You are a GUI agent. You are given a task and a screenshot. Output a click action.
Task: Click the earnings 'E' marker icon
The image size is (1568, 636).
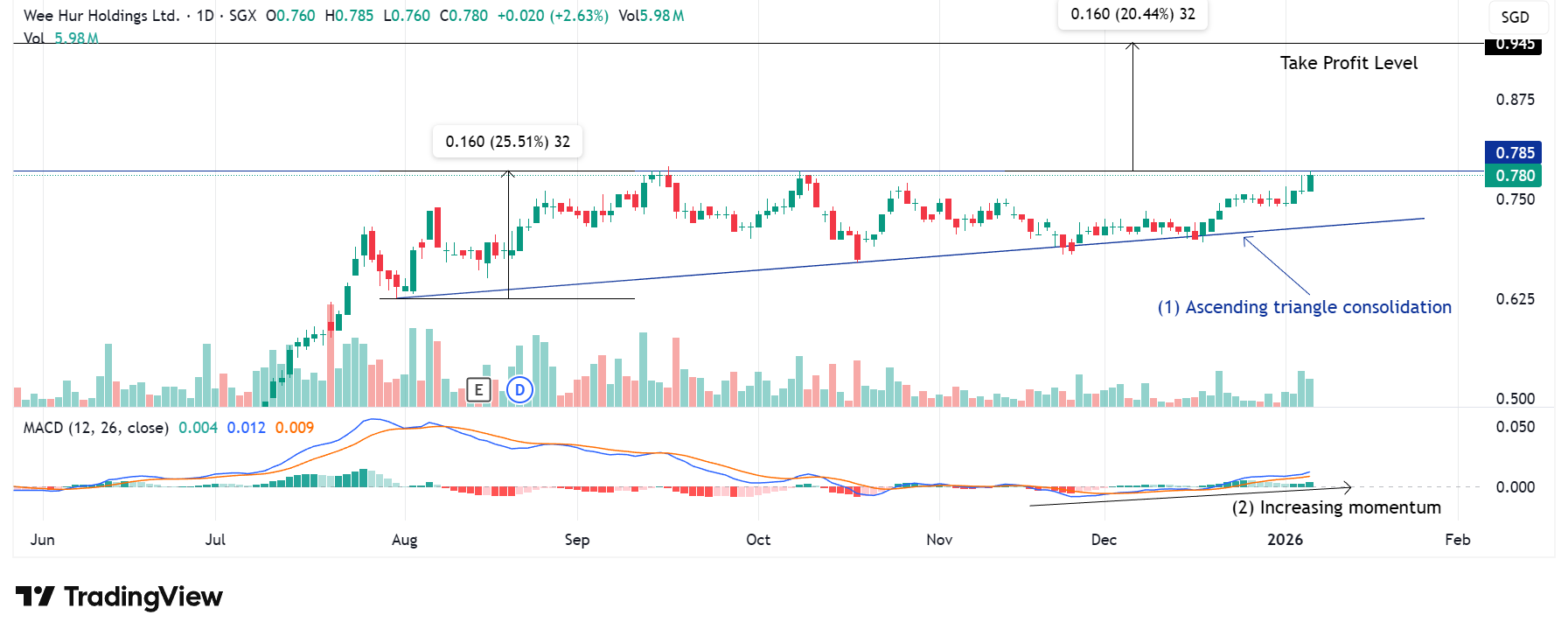click(x=478, y=390)
